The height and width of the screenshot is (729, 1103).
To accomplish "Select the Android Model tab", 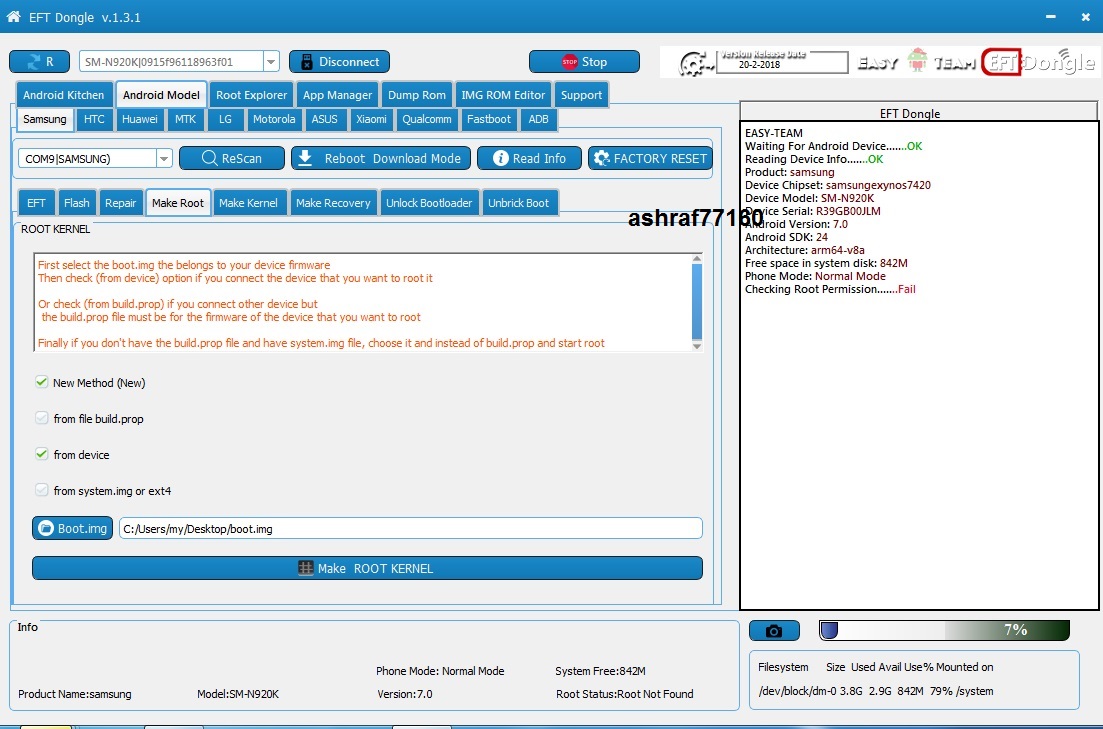I will 161,95.
